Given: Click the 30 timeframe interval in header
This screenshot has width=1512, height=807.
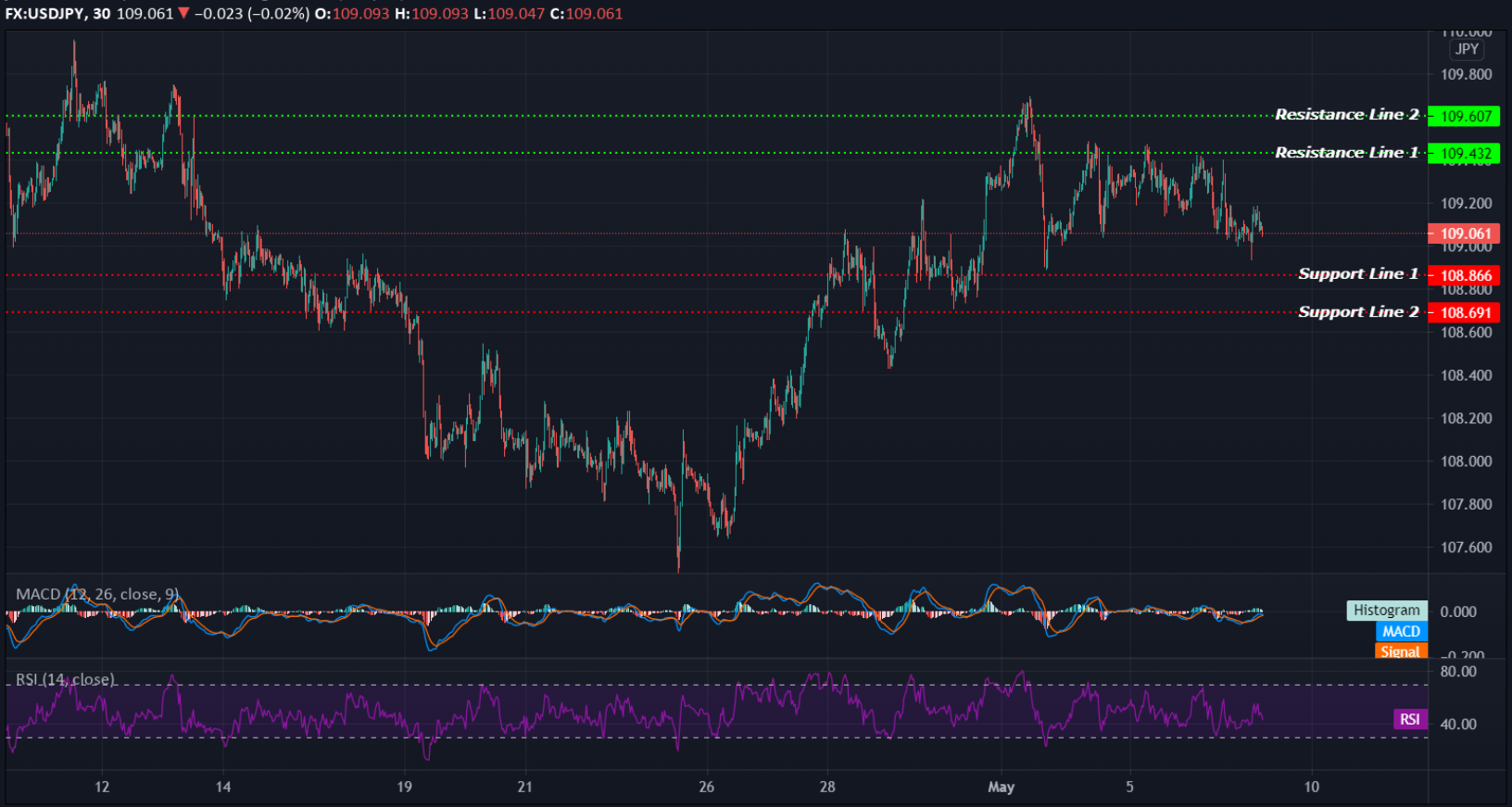Looking at the screenshot, I should tap(102, 14).
